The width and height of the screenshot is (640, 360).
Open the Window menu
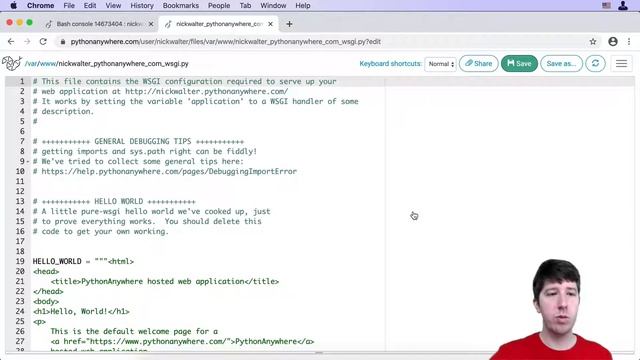pos(273,6)
